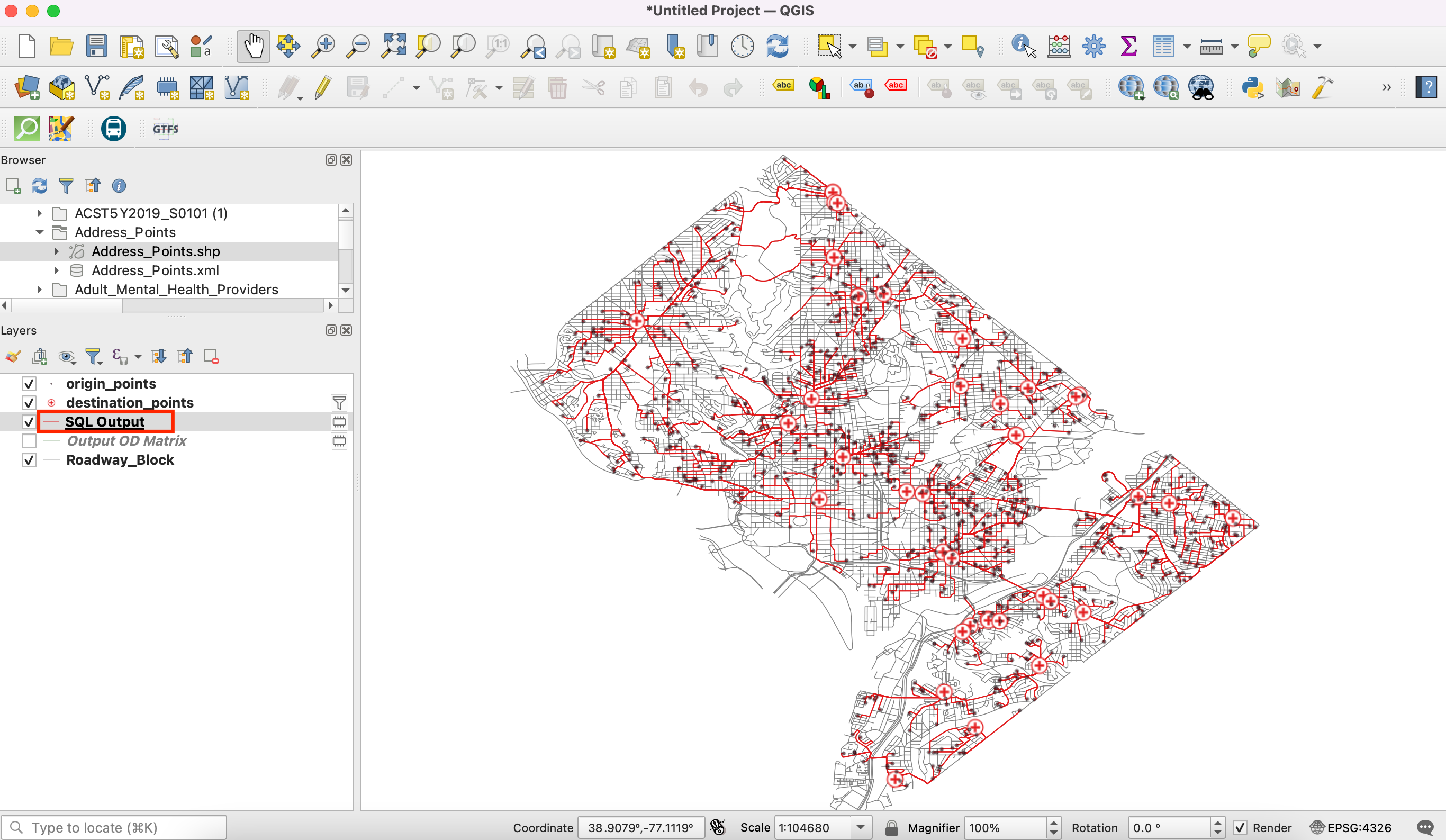Screen dimensions: 1446x840
Task: Open the Python console icon
Action: click(1253, 88)
